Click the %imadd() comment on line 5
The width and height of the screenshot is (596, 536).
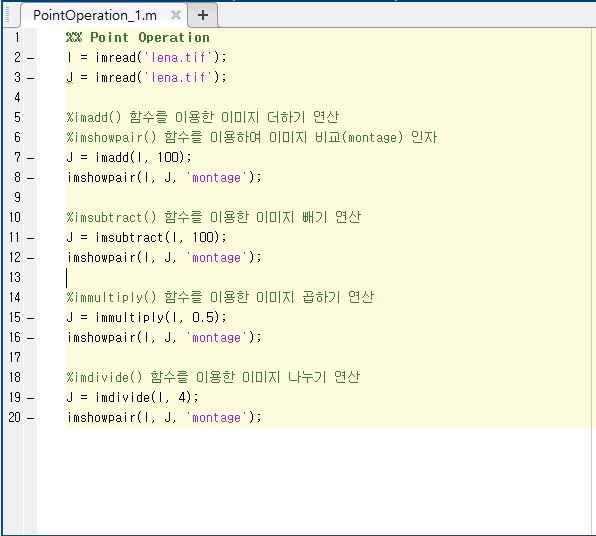pos(203,117)
